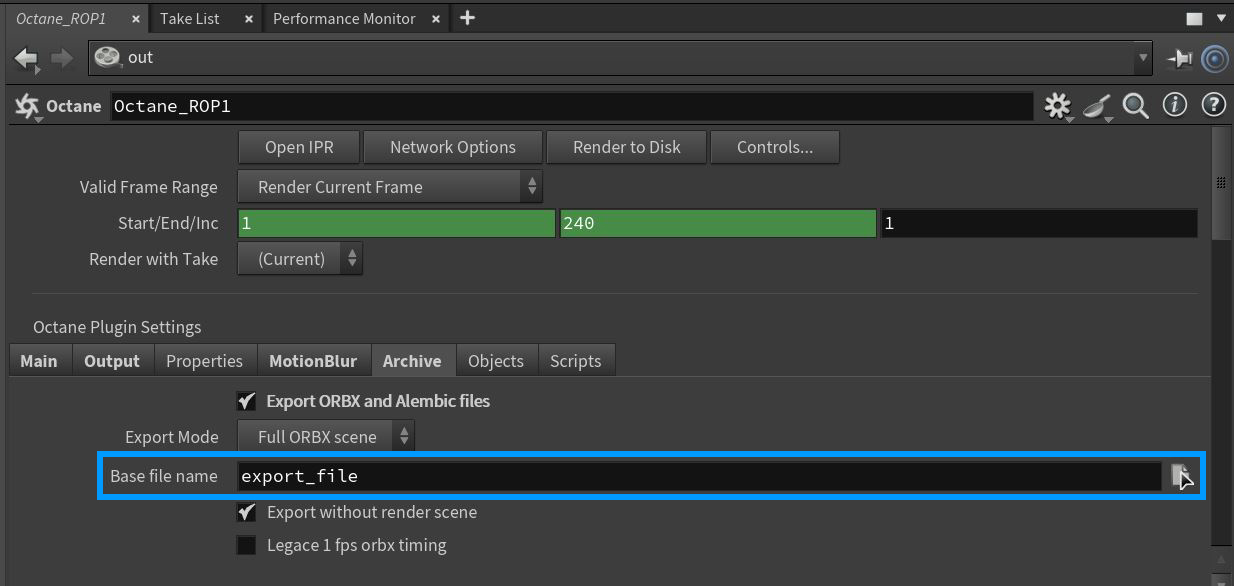Enable Legace 1 fps orbx timing

246,545
